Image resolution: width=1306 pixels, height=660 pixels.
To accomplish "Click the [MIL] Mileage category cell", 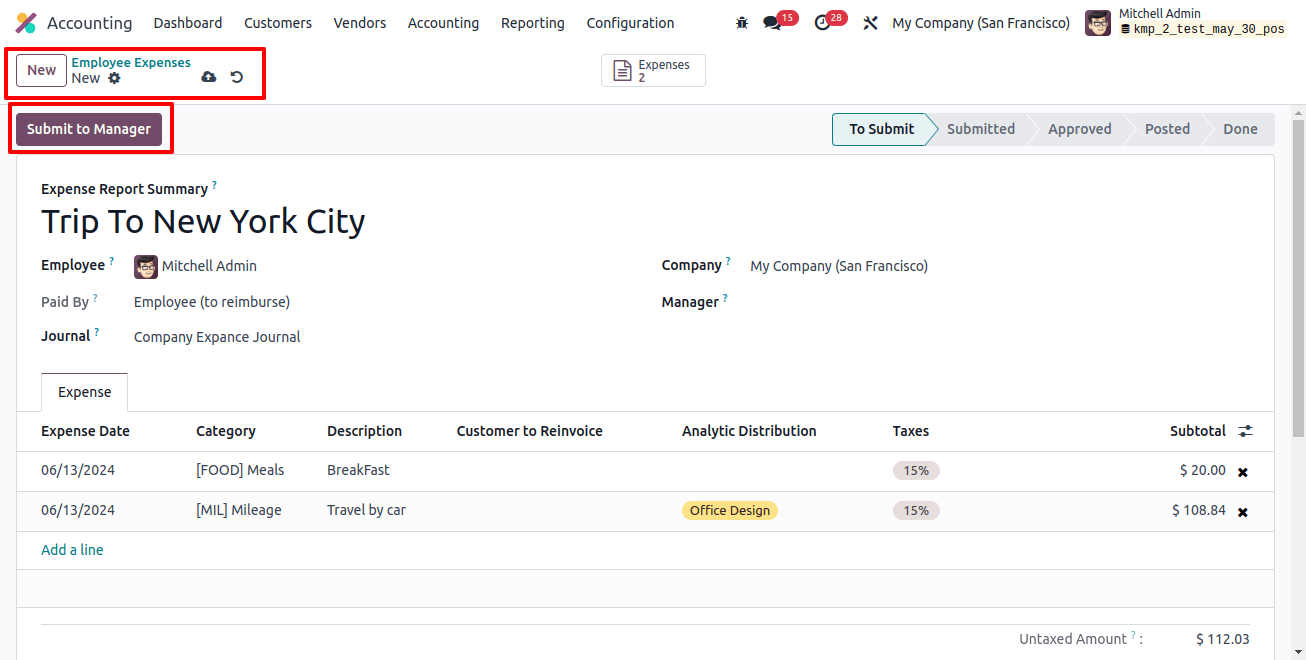I will click(x=239, y=510).
